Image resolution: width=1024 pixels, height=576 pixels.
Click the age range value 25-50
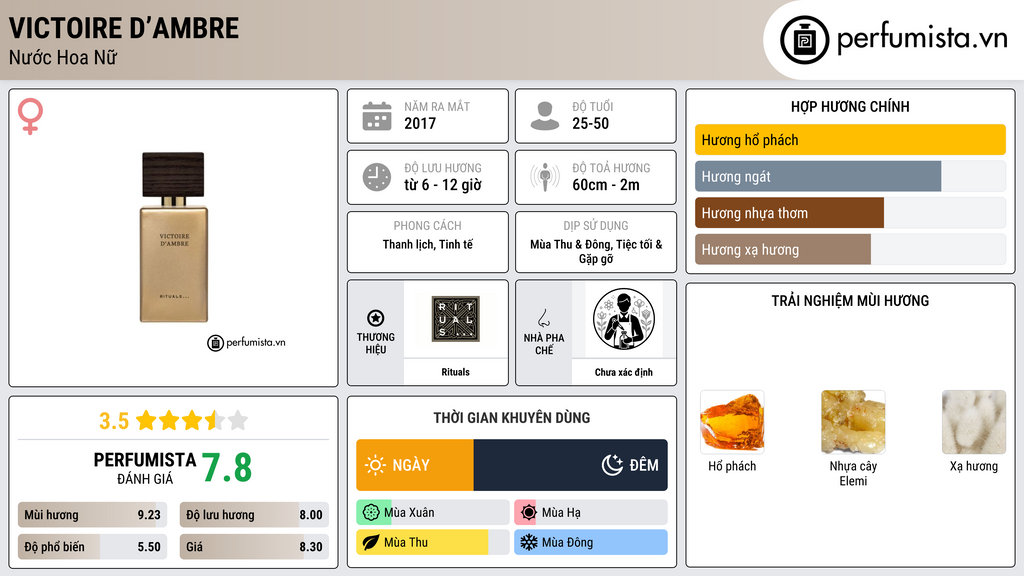coord(590,123)
